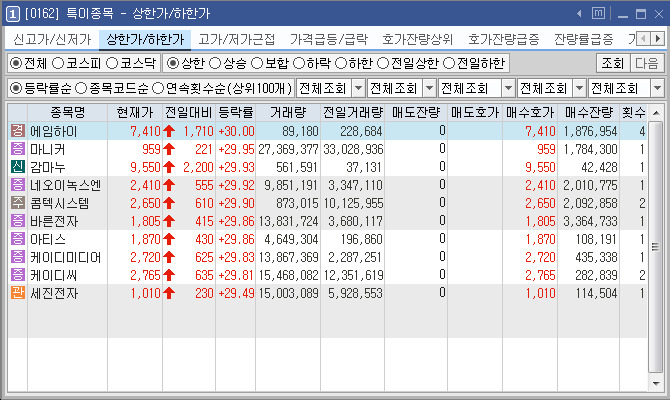Open the first 전체조회 dropdown

330,88
